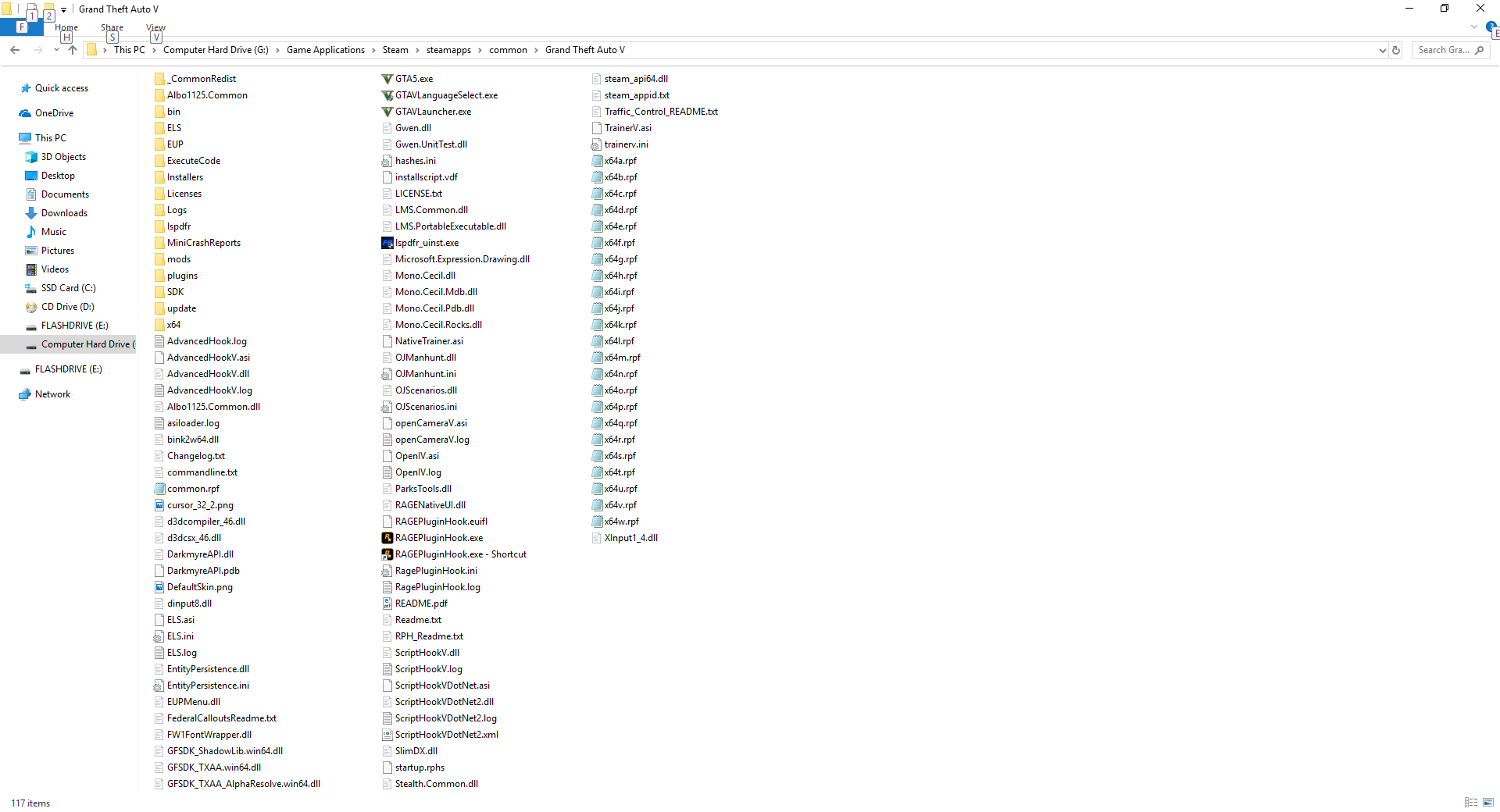Open the address bar history dropdown
The width and height of the screenshot is (1500, 812).
1383,50
